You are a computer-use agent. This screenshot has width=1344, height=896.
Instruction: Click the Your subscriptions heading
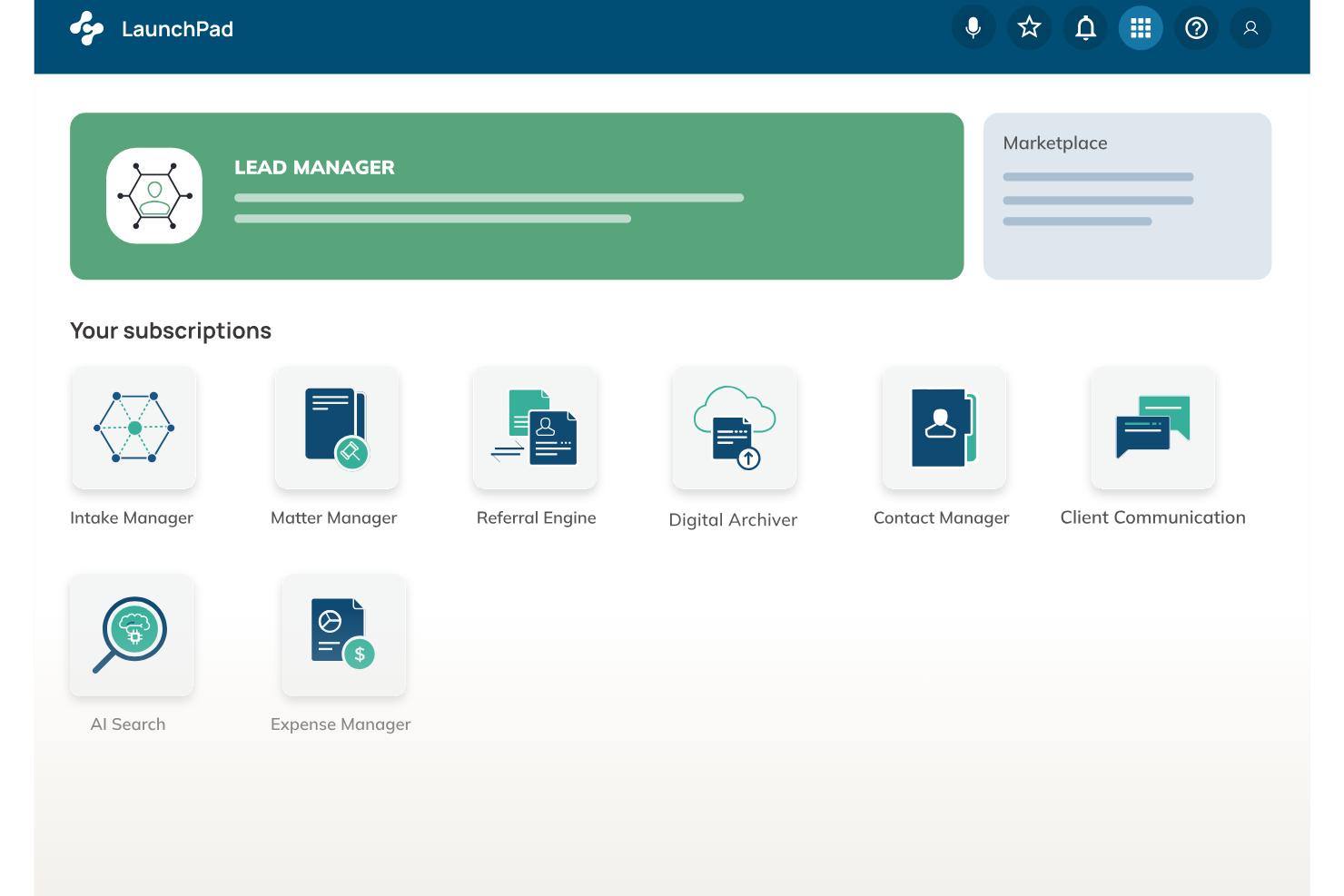point(171,330)
